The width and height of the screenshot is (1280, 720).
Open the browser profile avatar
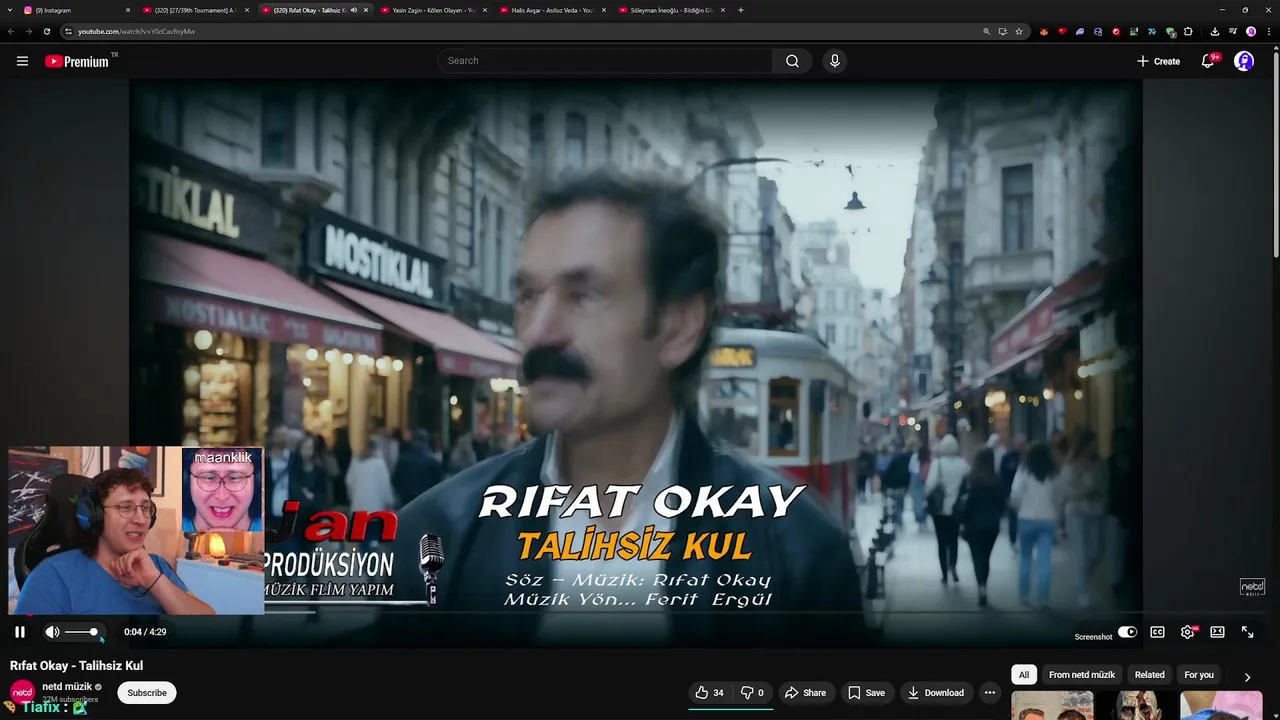pyautogui.click(x=1251, y=31)
